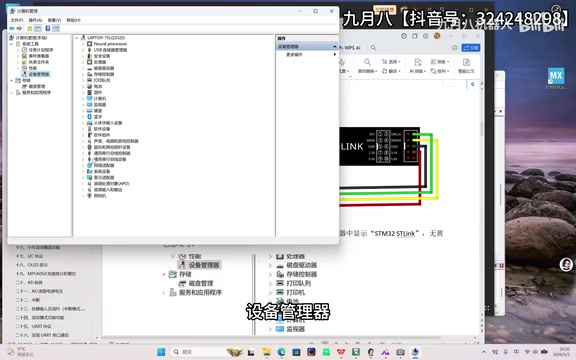Show hidden tray icons with the up chevron

click(x=484, y=352)
